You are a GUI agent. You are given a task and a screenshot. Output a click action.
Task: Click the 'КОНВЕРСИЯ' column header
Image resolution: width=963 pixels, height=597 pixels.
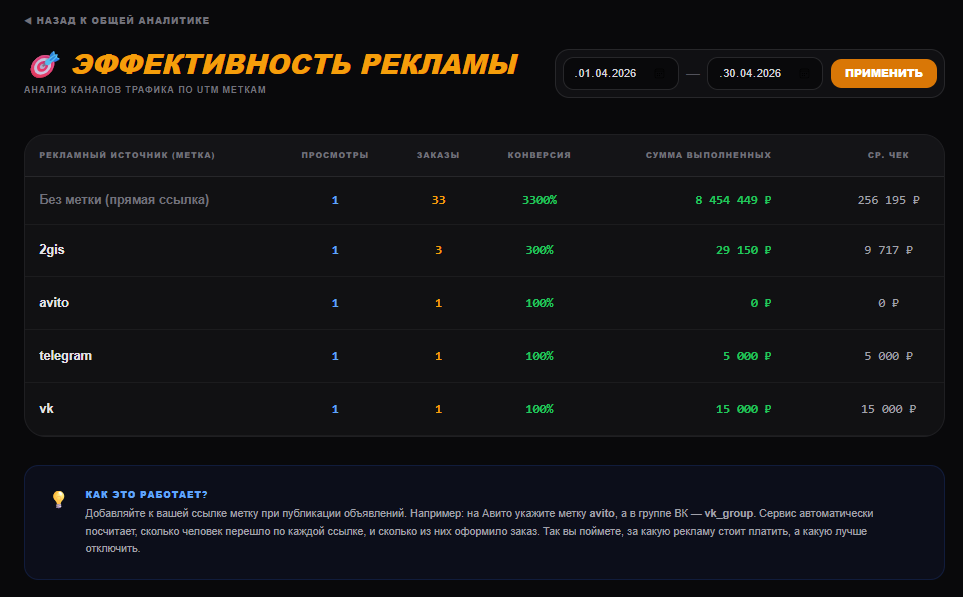tap(537, 155)
